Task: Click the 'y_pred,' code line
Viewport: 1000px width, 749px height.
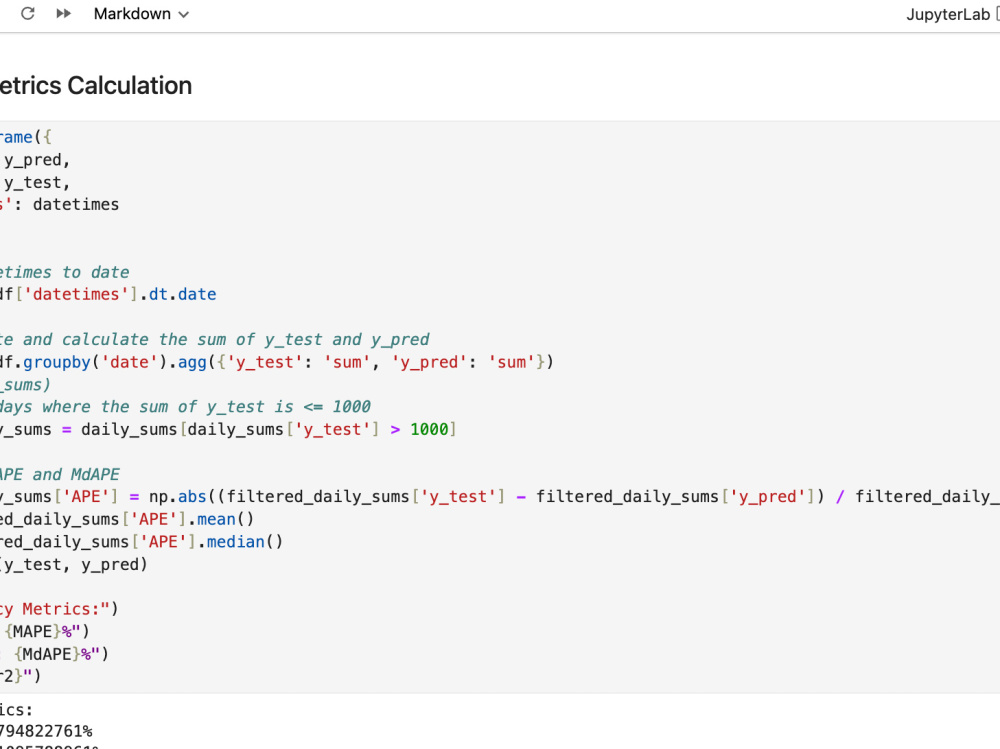Action: pyautogui.click(x=35, y=159)
